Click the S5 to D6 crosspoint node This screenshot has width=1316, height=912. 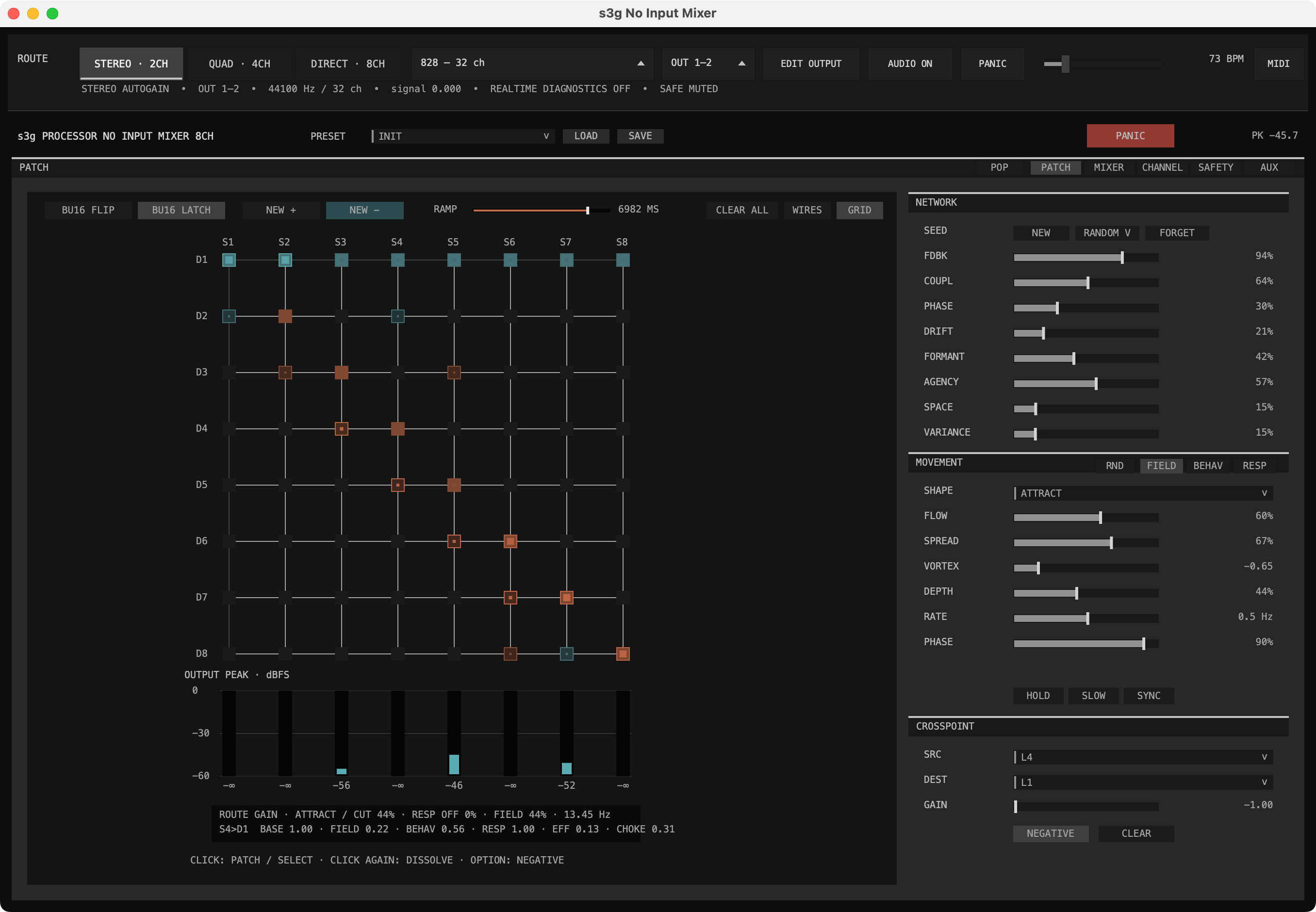(454, 541)
